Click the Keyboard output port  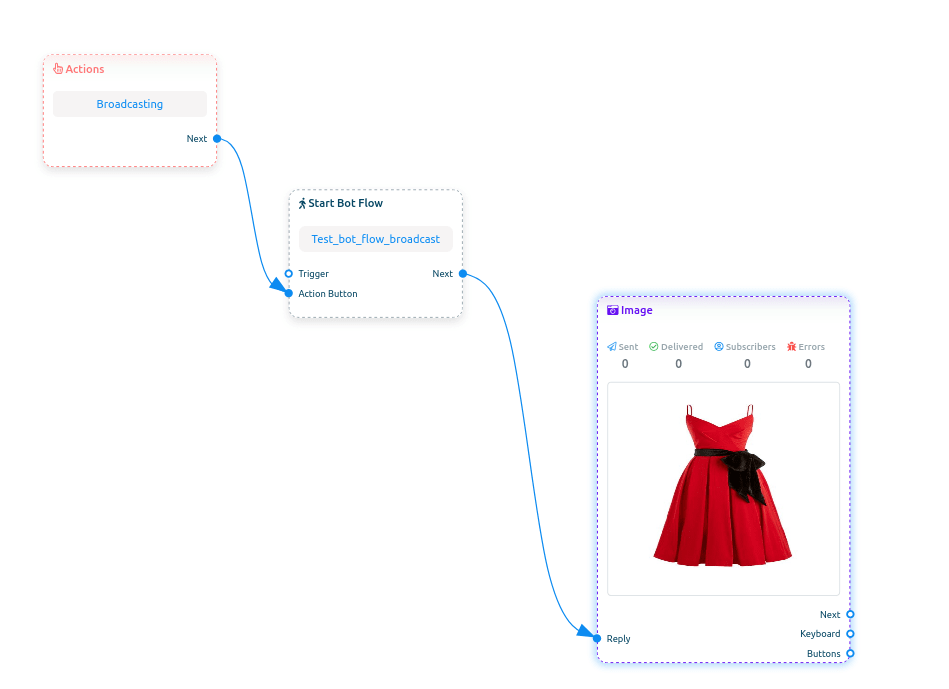coord(849,633)
